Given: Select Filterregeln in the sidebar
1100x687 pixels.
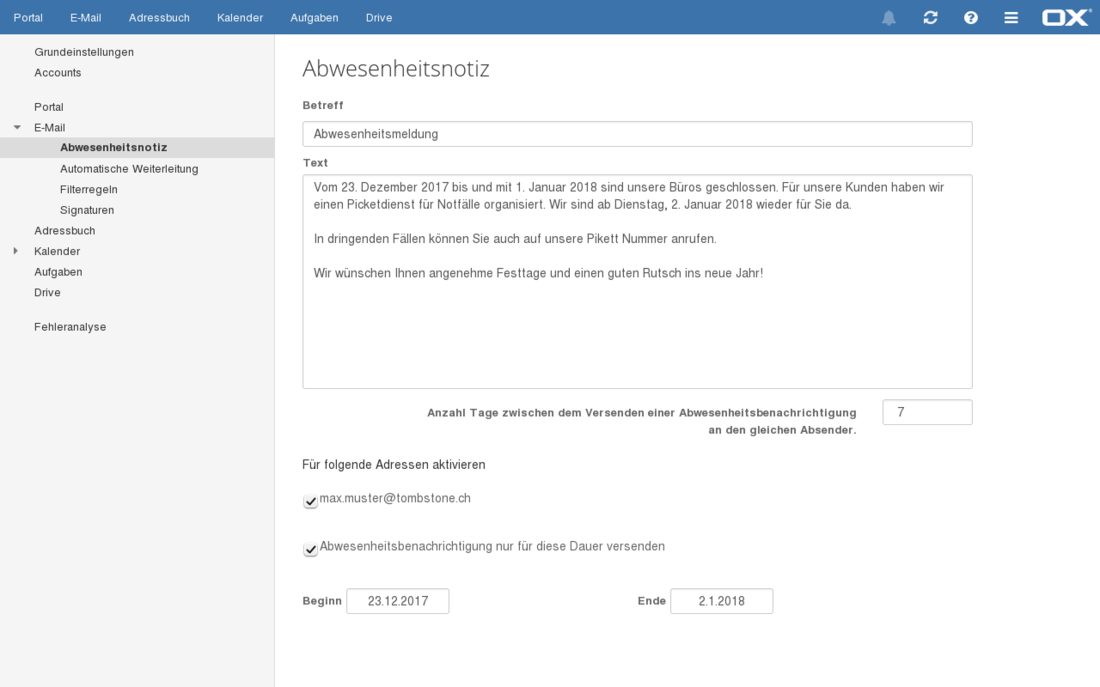Looking at the screenshot, I should coord(89,189).
